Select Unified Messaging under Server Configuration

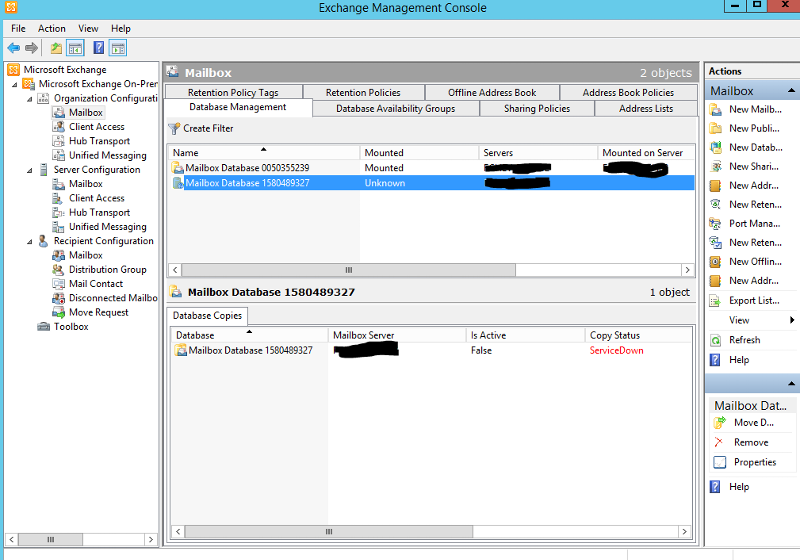[108, 227]
